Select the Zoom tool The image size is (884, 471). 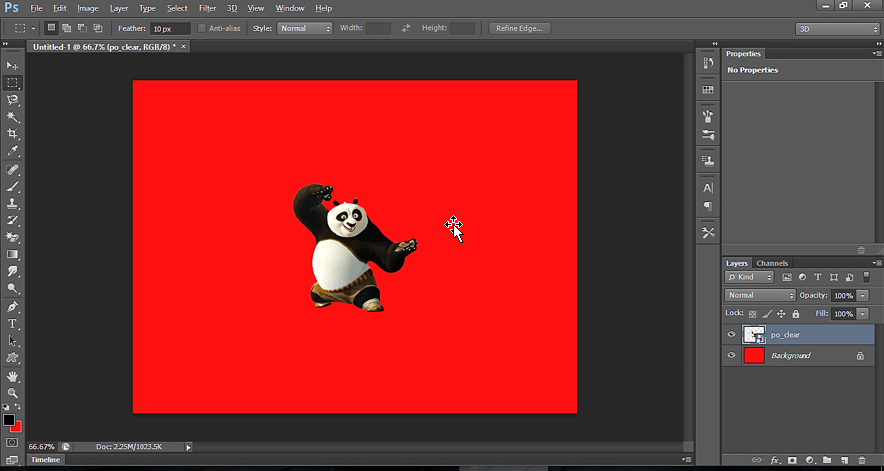tap(12, 393)
